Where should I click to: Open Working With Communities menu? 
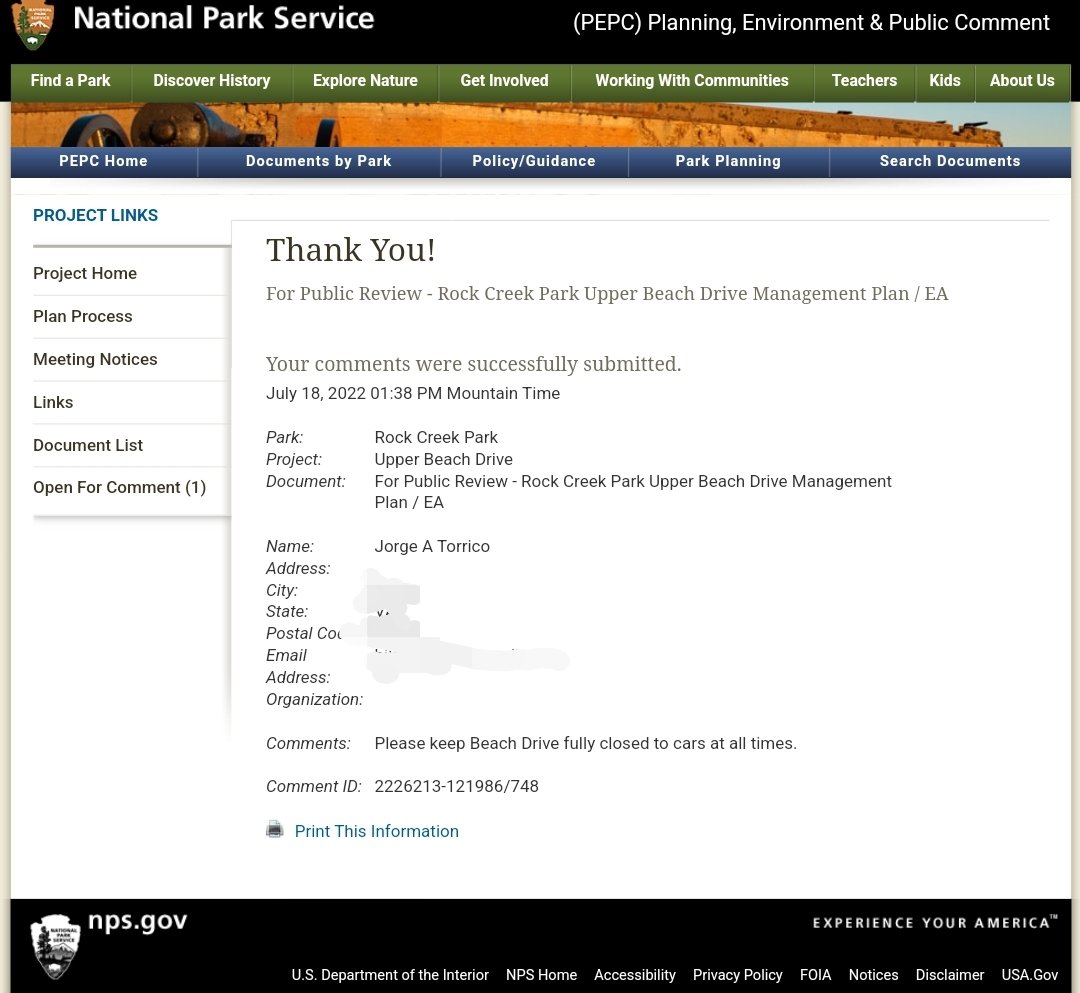coord(692,81)
